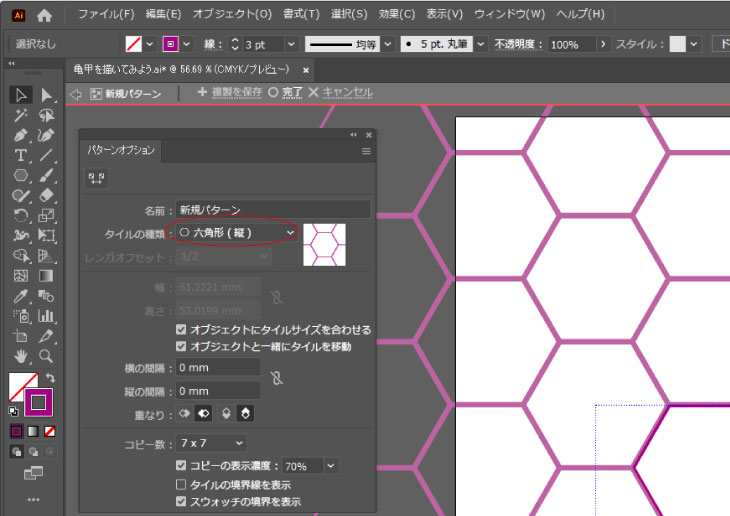Open the タイルの種類 dropdown
730x516 pixels.
[236, 232]
